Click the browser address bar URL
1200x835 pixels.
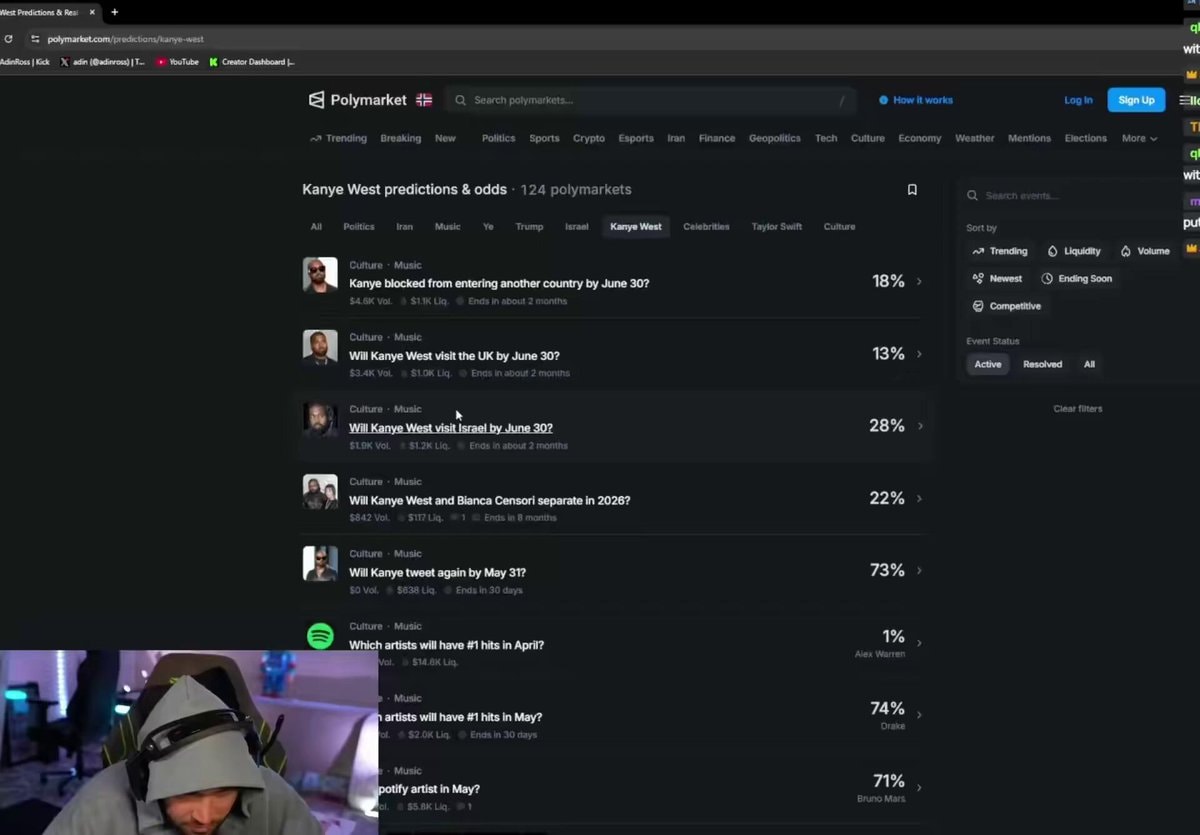pos(125,39)
